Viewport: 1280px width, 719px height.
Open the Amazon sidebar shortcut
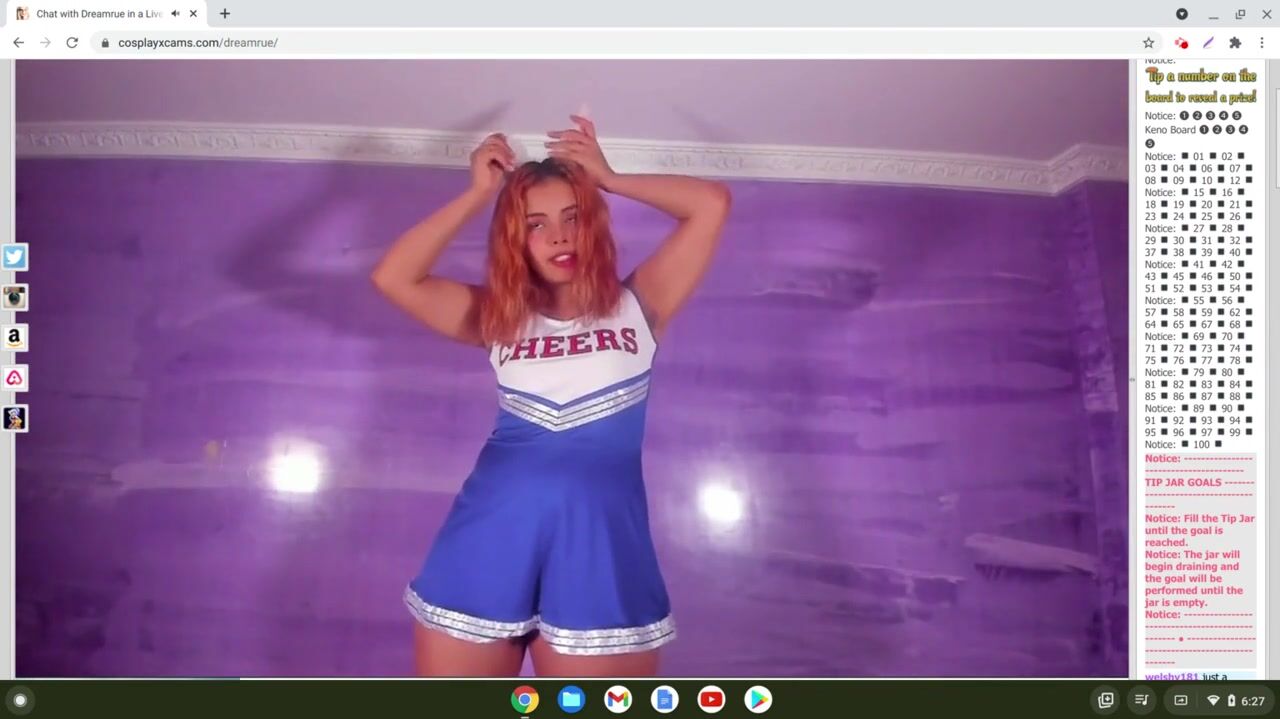click(x=14, y=338)
